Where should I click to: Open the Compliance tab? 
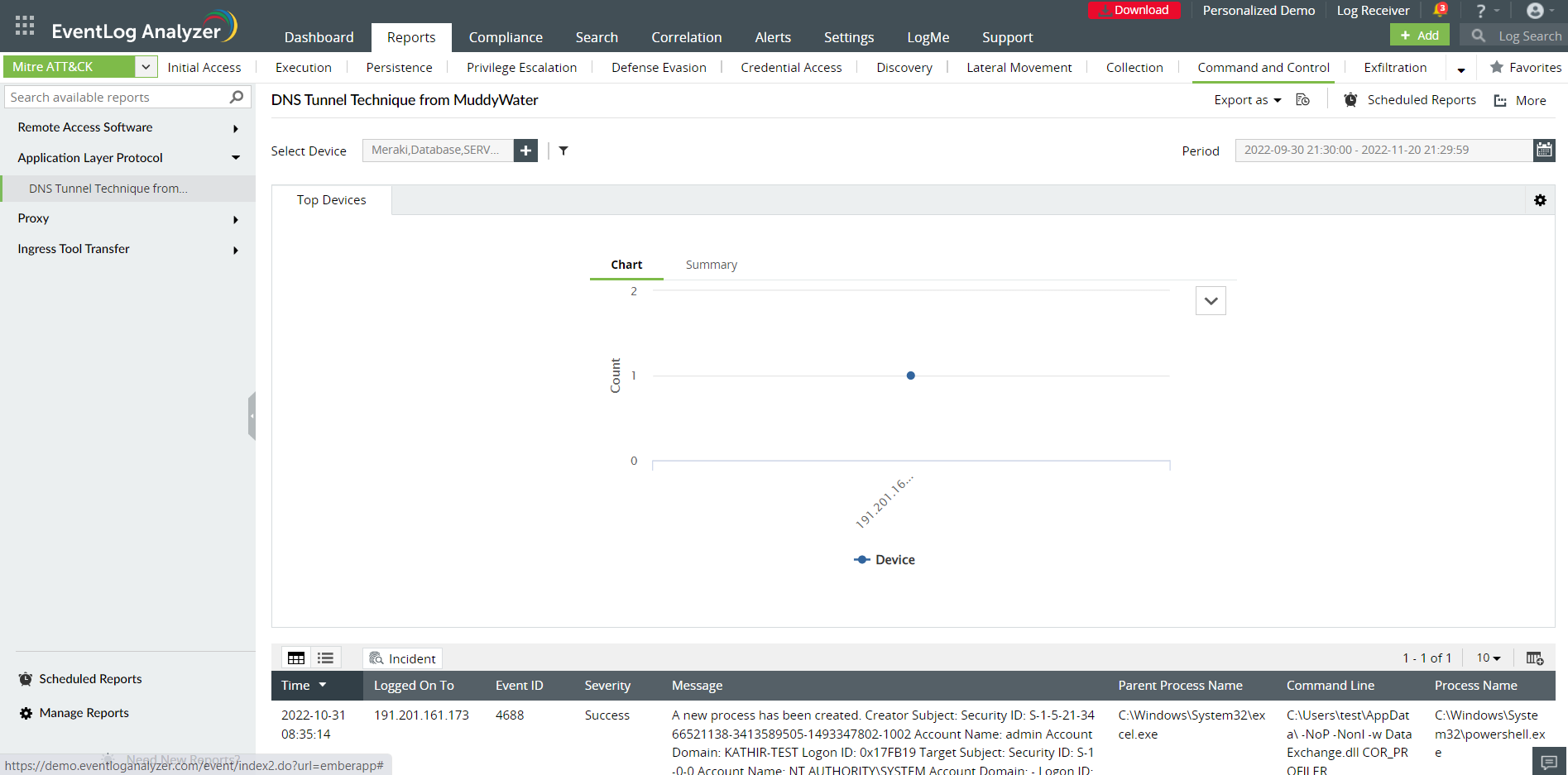tap(506, 37)
